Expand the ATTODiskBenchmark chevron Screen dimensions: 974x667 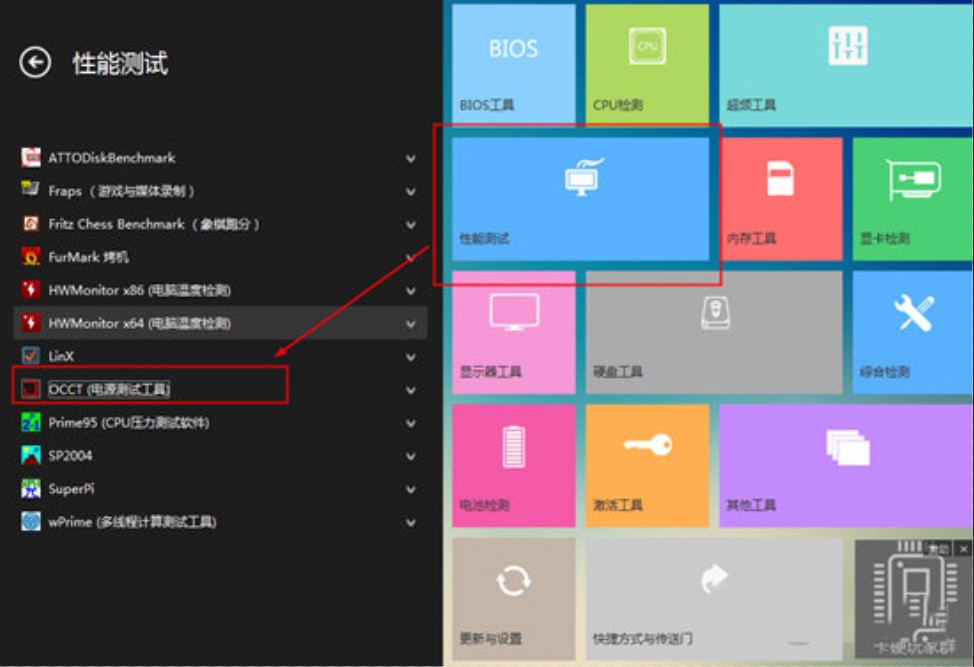click(x=411, y=158)
